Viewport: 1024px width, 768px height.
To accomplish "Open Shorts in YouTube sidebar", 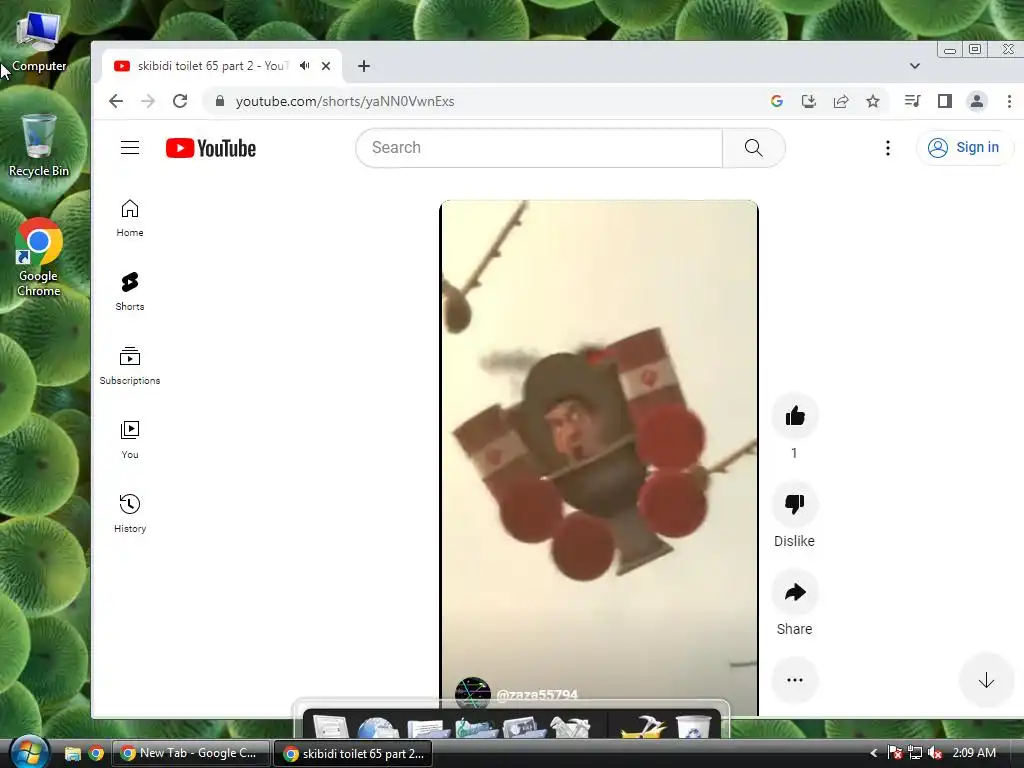I will point(130,292).
